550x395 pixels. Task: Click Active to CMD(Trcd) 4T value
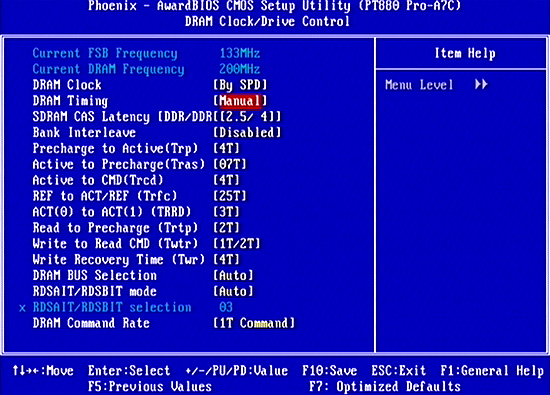click(x=226, y=180)
